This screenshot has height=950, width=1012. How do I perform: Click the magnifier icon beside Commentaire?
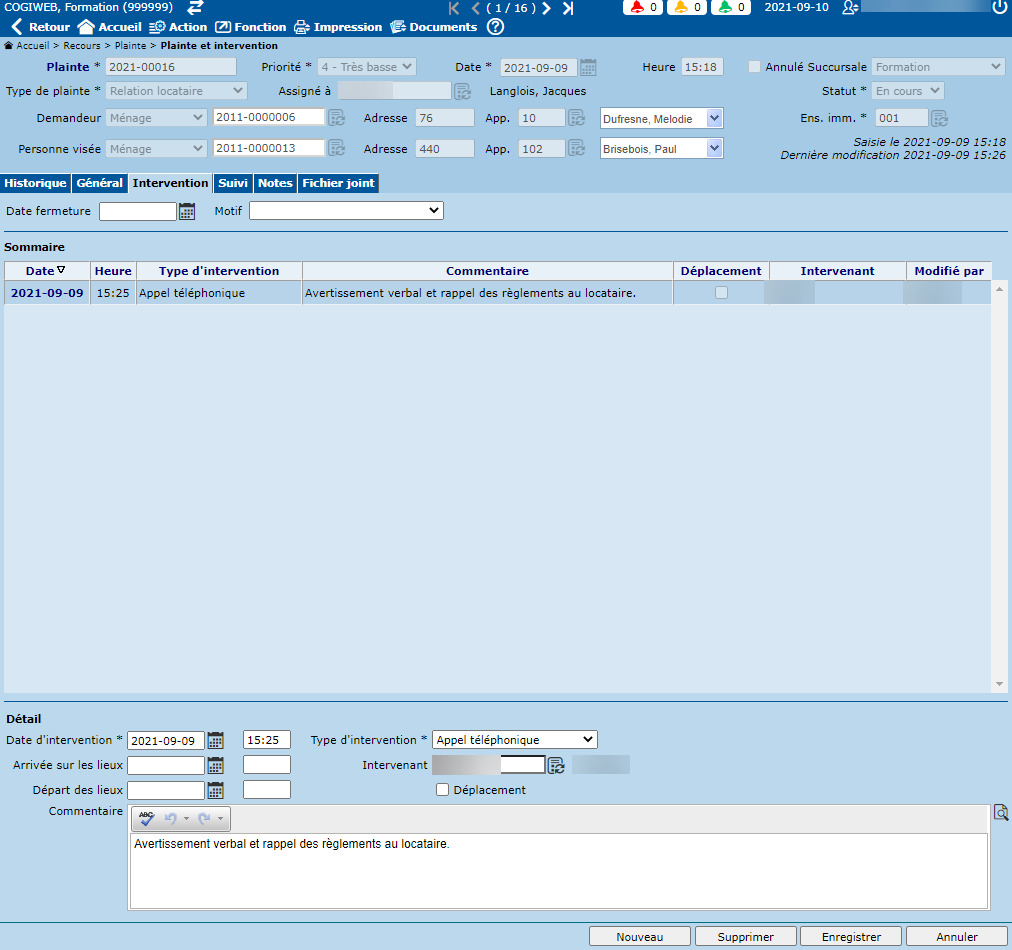[x=1000, y=813]
